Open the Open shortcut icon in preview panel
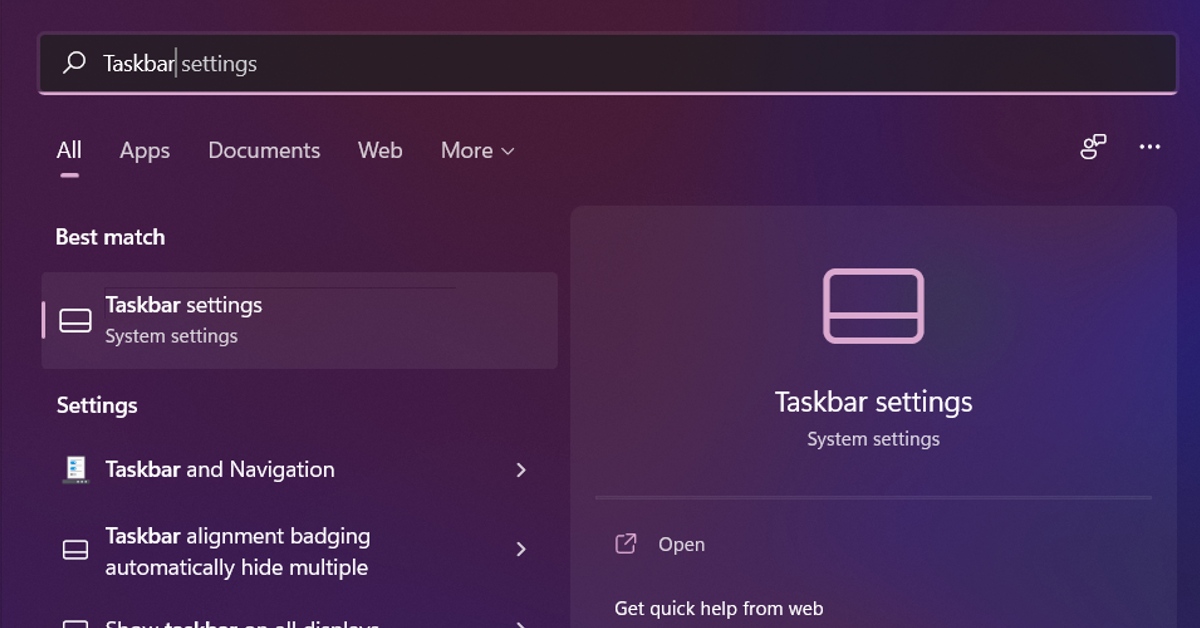The height and width of the screenshot is (628, 1200). (625, 544)
